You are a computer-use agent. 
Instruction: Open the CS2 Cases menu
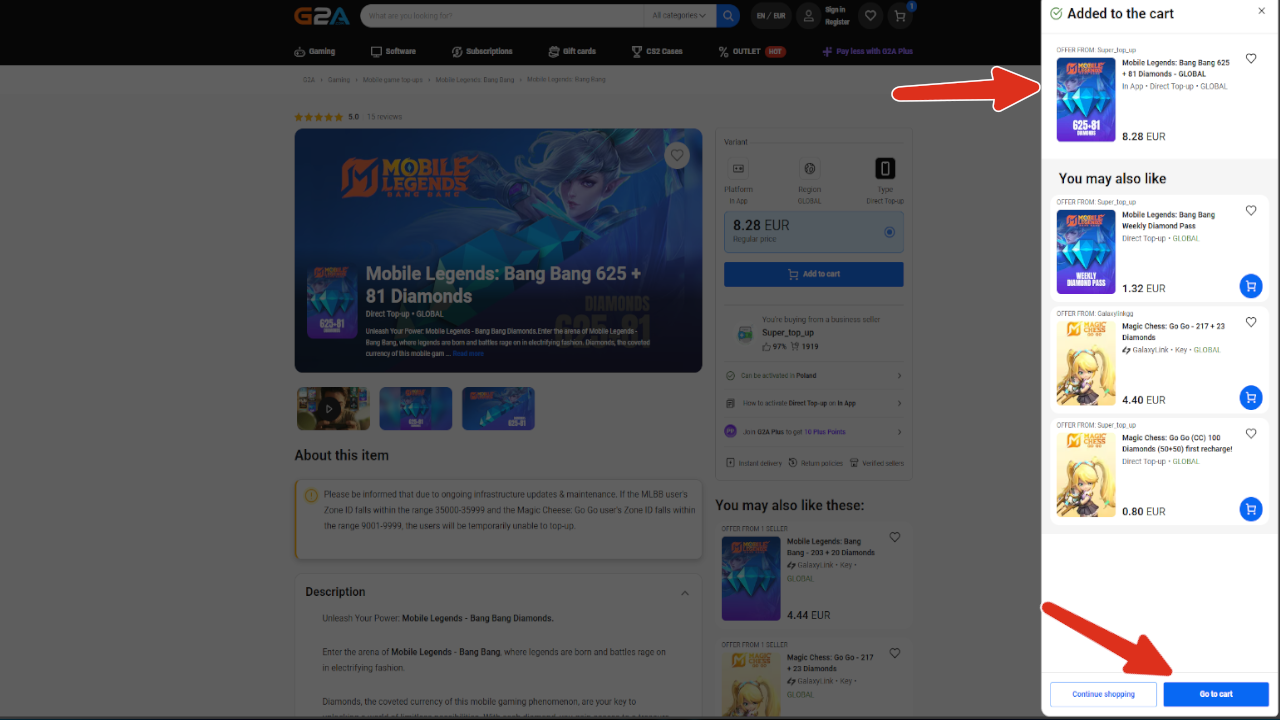657,51
